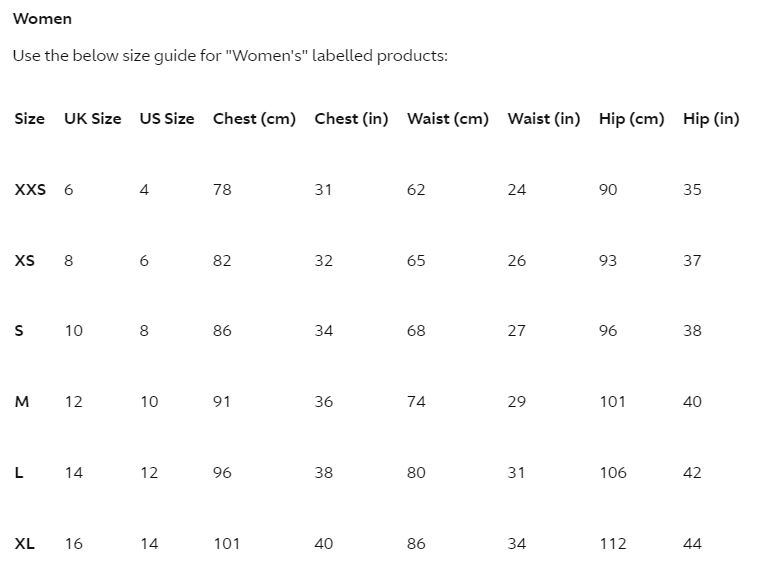The image size is (766, 568).
Task: Click the Waist (in) column header
Action: 544,119
